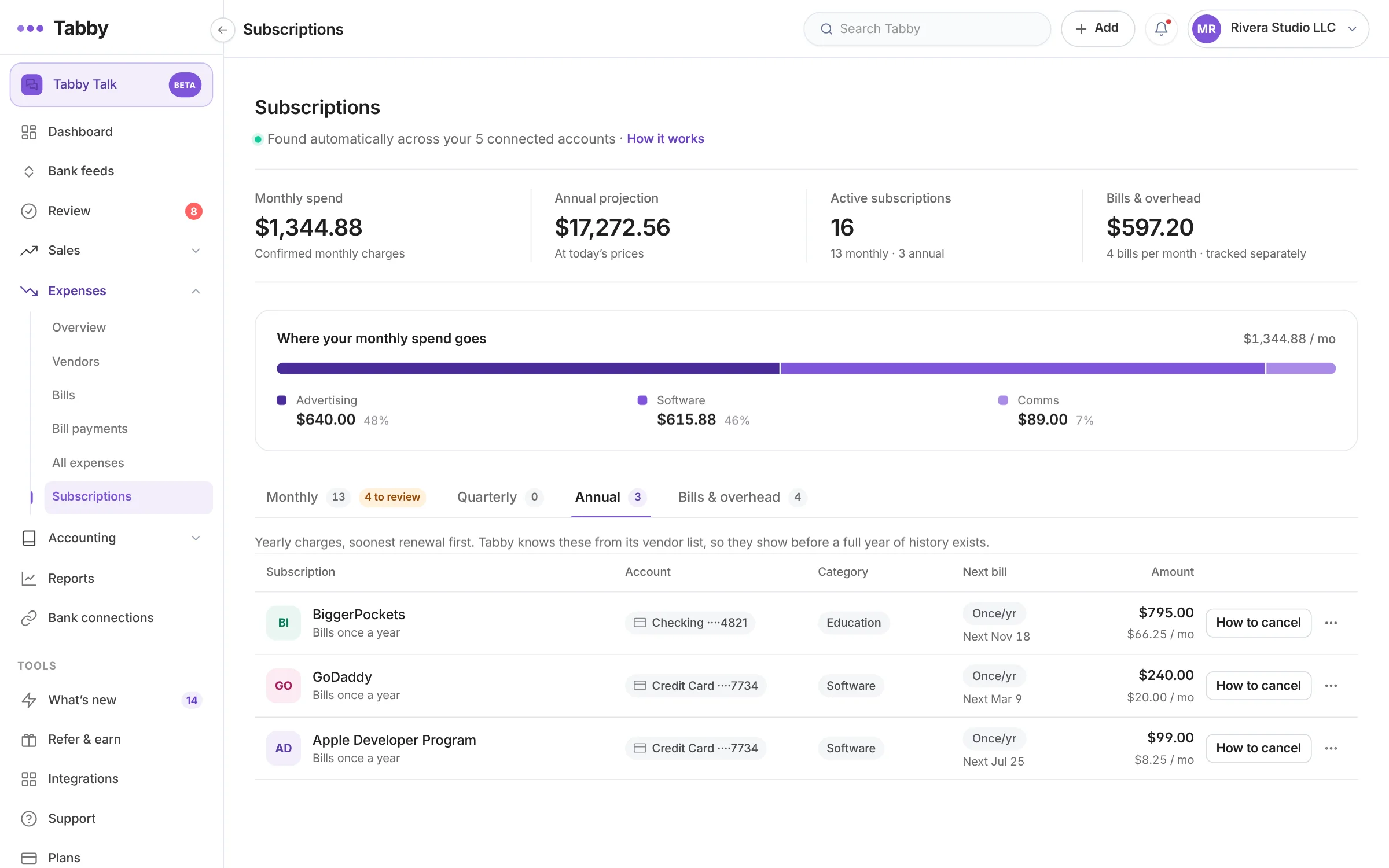Open Support help page

click(111, 818)
